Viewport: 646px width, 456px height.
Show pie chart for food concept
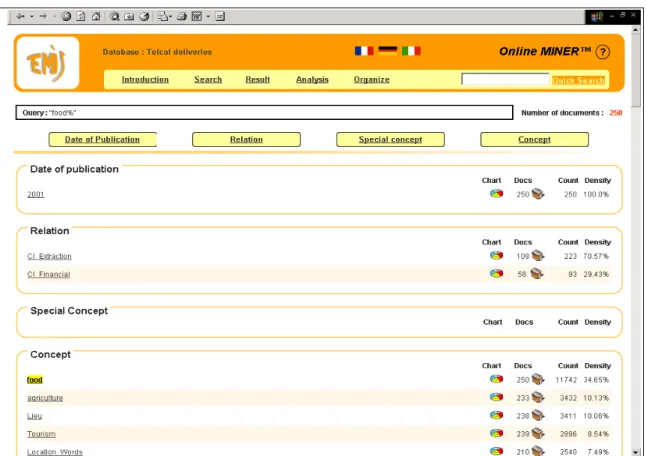pyautogui.click(x=496, y=379)
